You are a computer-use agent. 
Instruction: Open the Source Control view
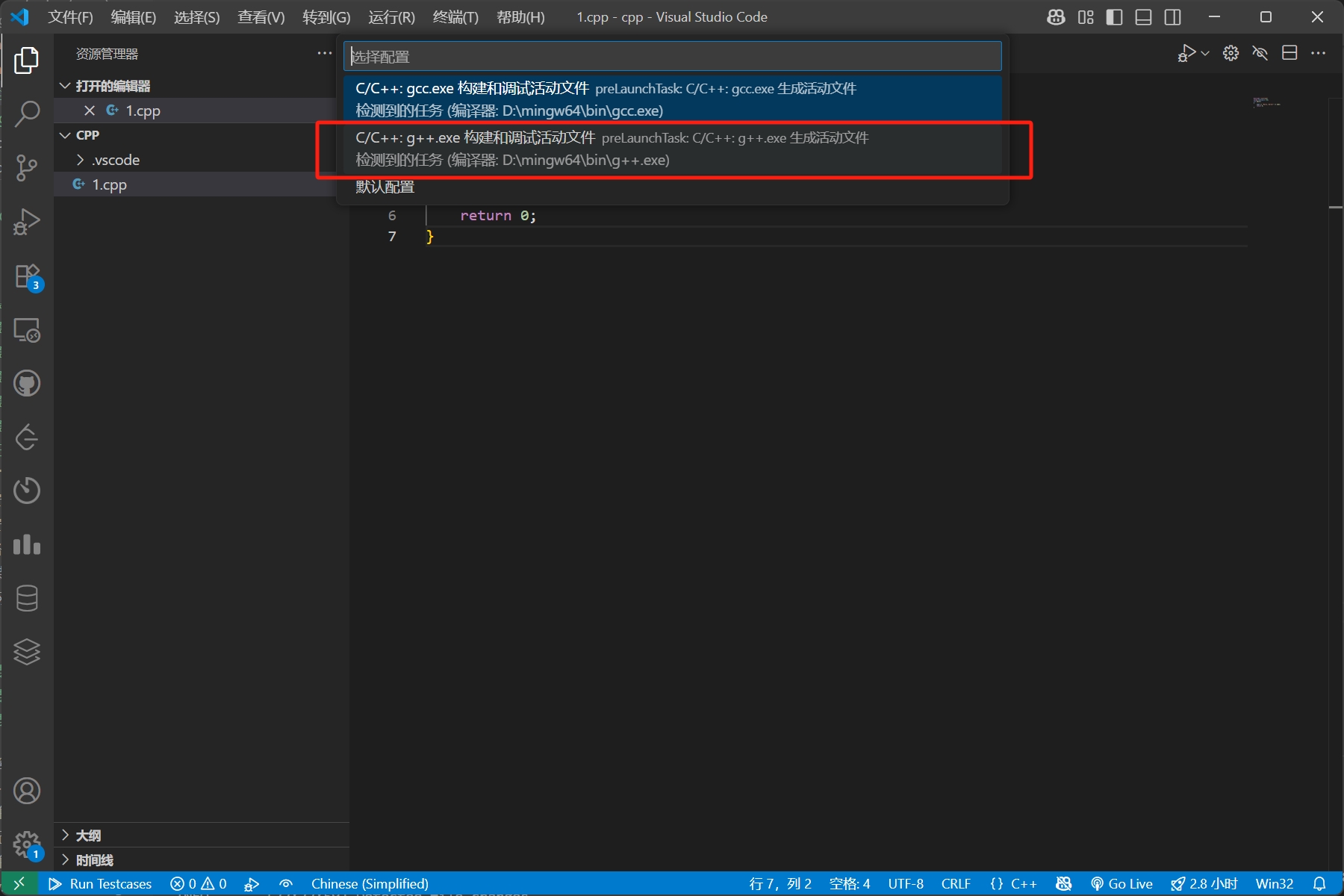[x=27, y=168]
